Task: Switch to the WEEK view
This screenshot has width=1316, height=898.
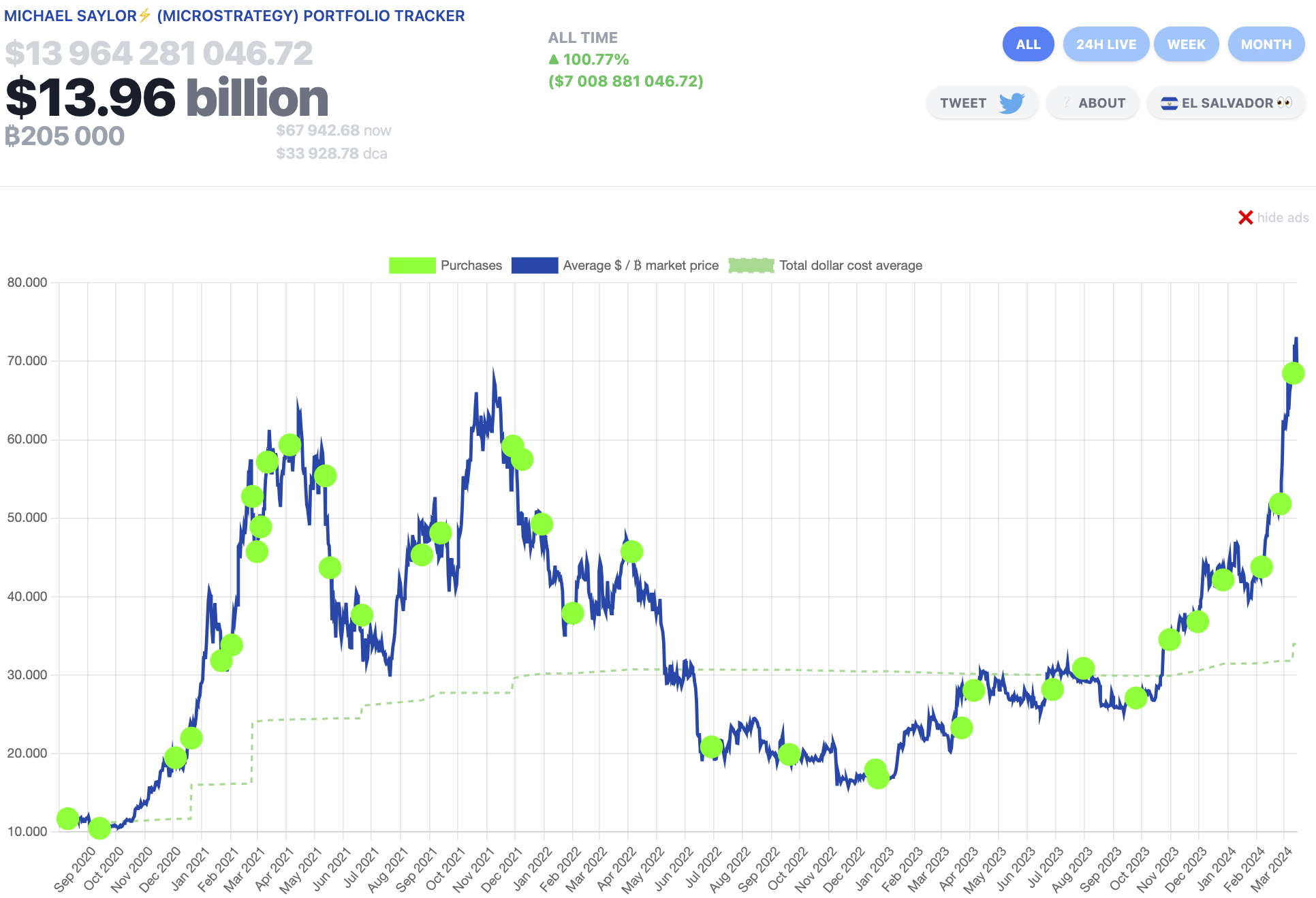Action: 1186,44
